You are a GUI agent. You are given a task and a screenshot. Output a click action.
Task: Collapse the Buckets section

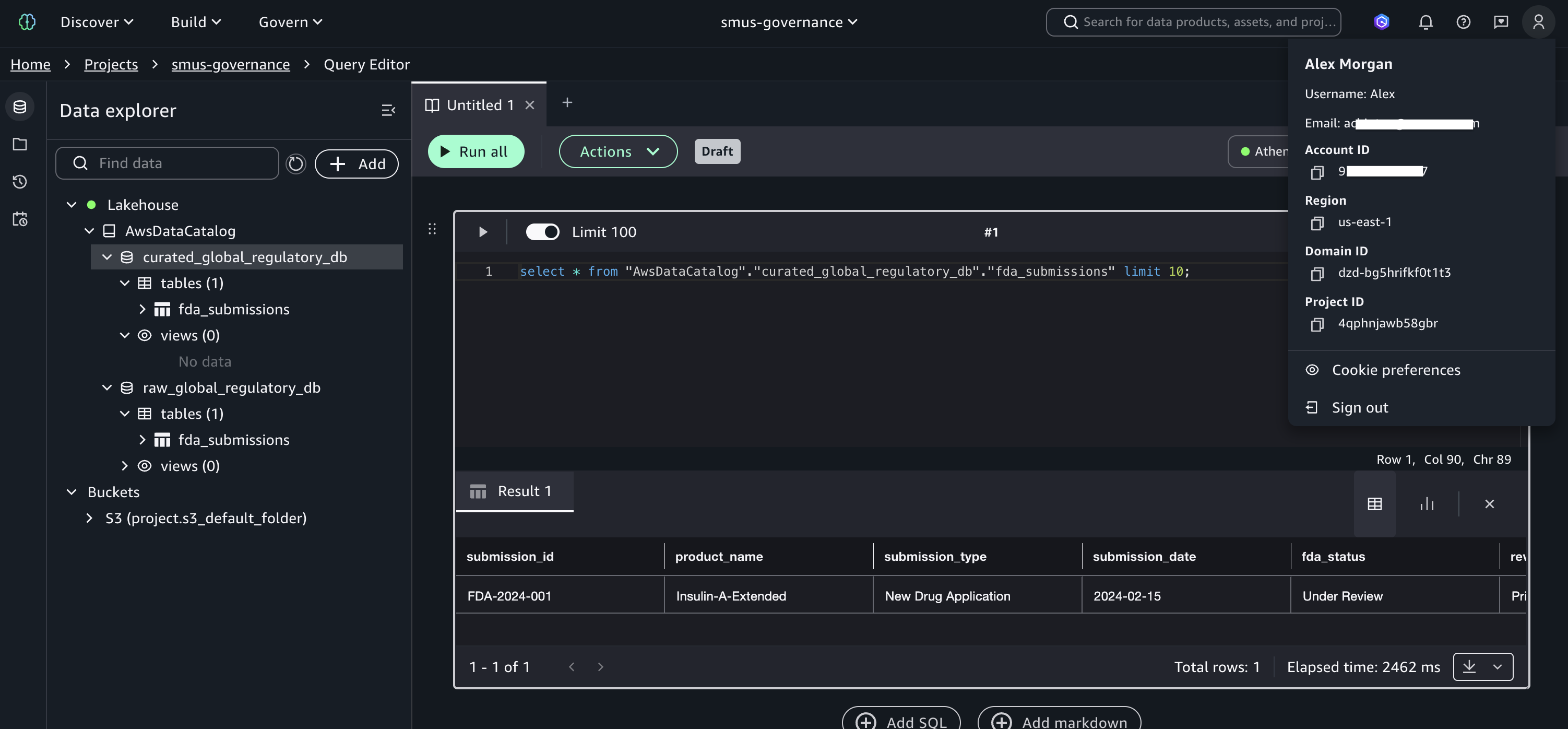pos(71,492)
